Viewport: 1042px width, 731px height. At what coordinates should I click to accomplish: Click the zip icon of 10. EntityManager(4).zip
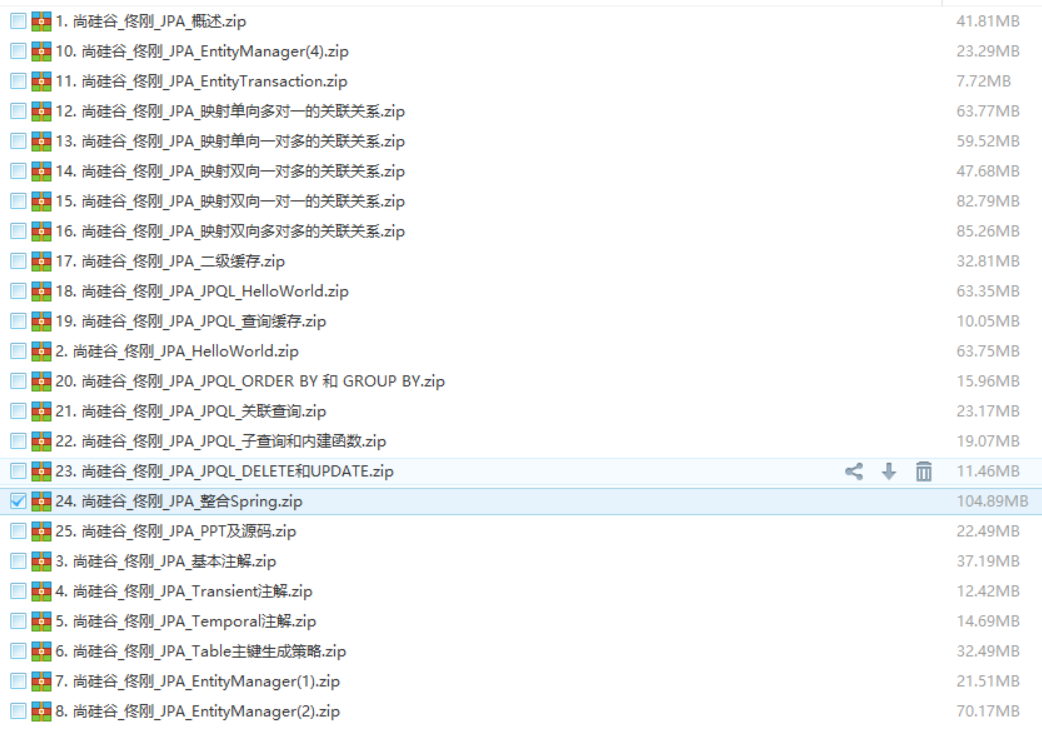[x=41, y=51]
